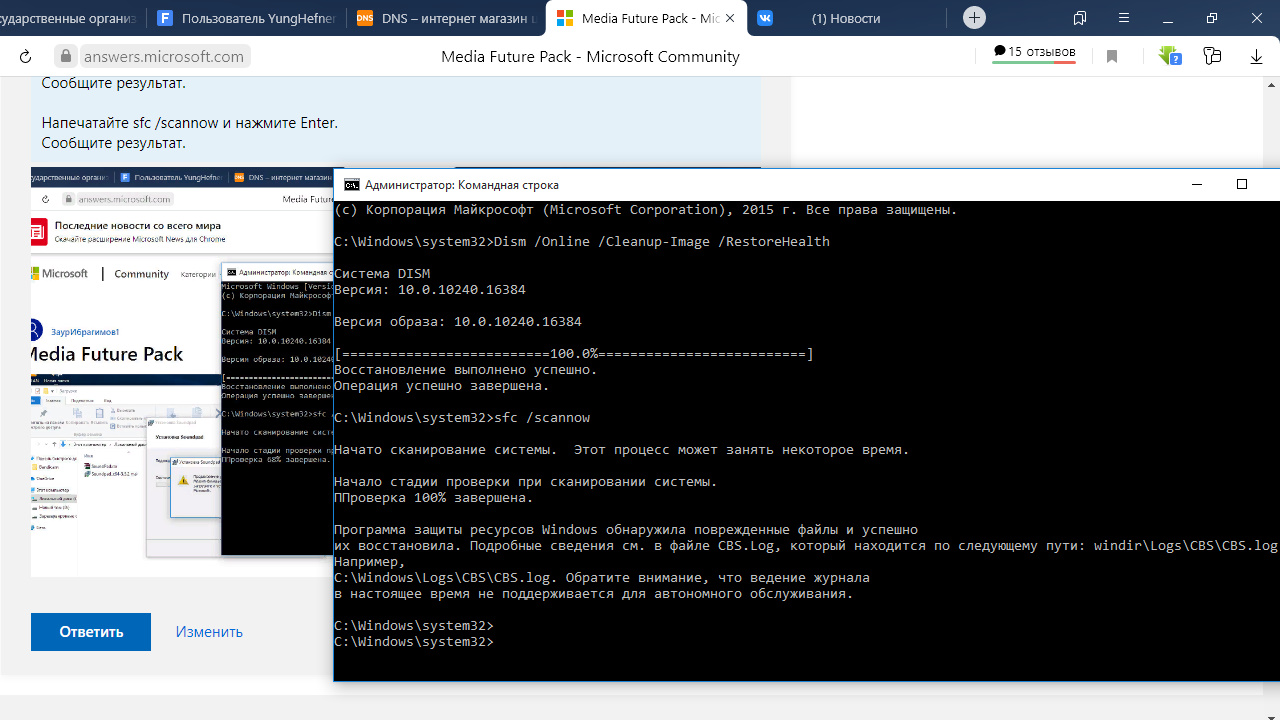
Task: Open the browser downloads panel
Action: (x=1257, y=57)
